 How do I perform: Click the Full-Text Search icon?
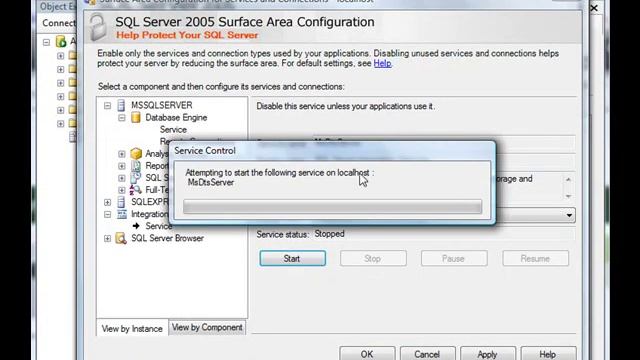(136, 190)
